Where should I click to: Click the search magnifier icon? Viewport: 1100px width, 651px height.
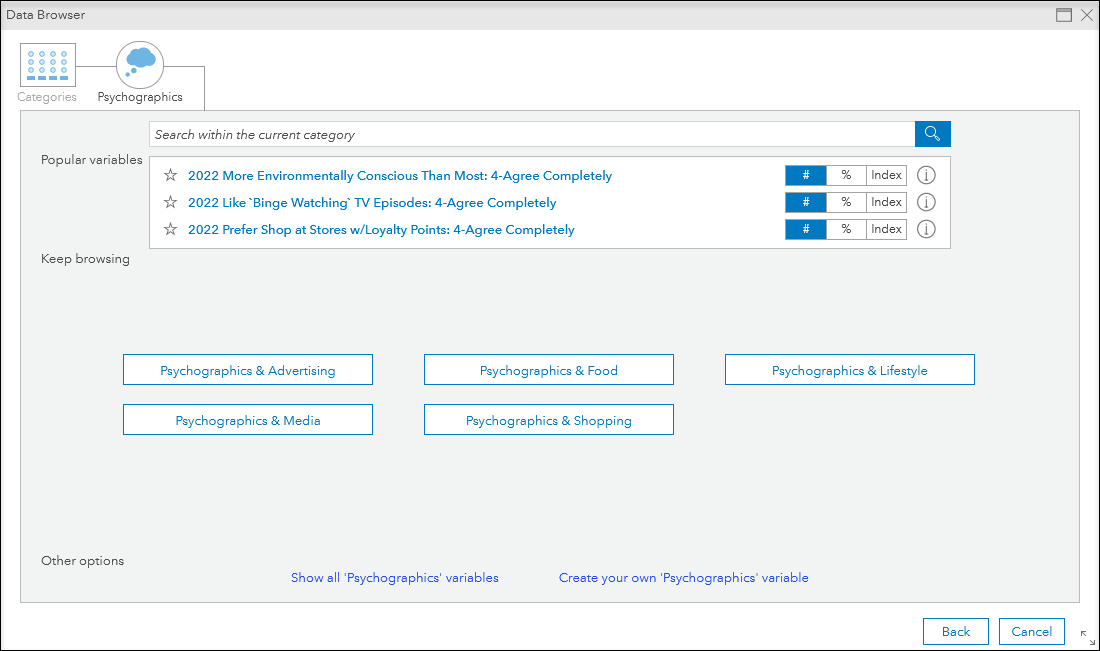(x=932, y=133)
